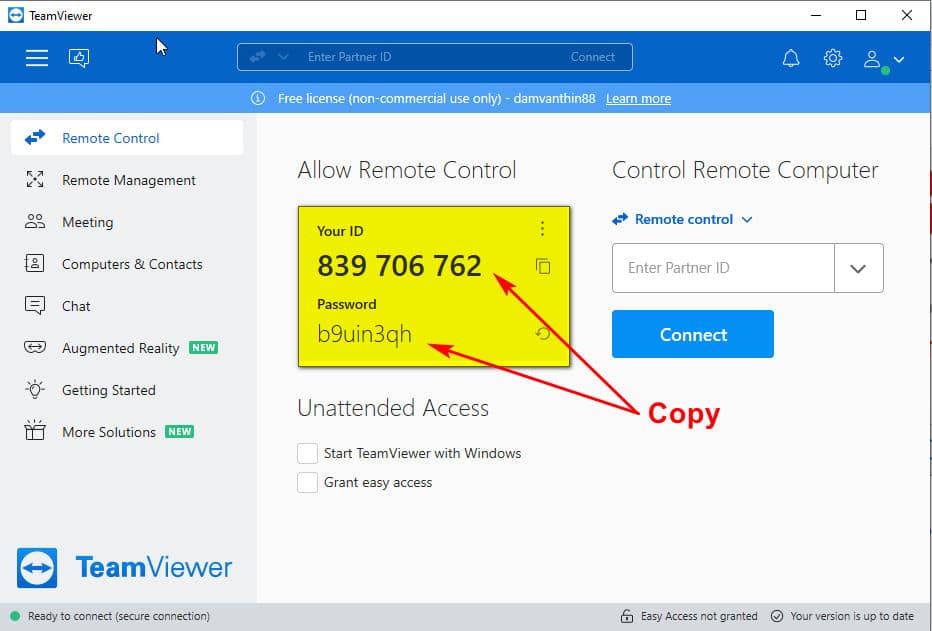The height and width of the screenshot is (631, 932).
Task: Check Grant easy access
Action: point(308,482)
